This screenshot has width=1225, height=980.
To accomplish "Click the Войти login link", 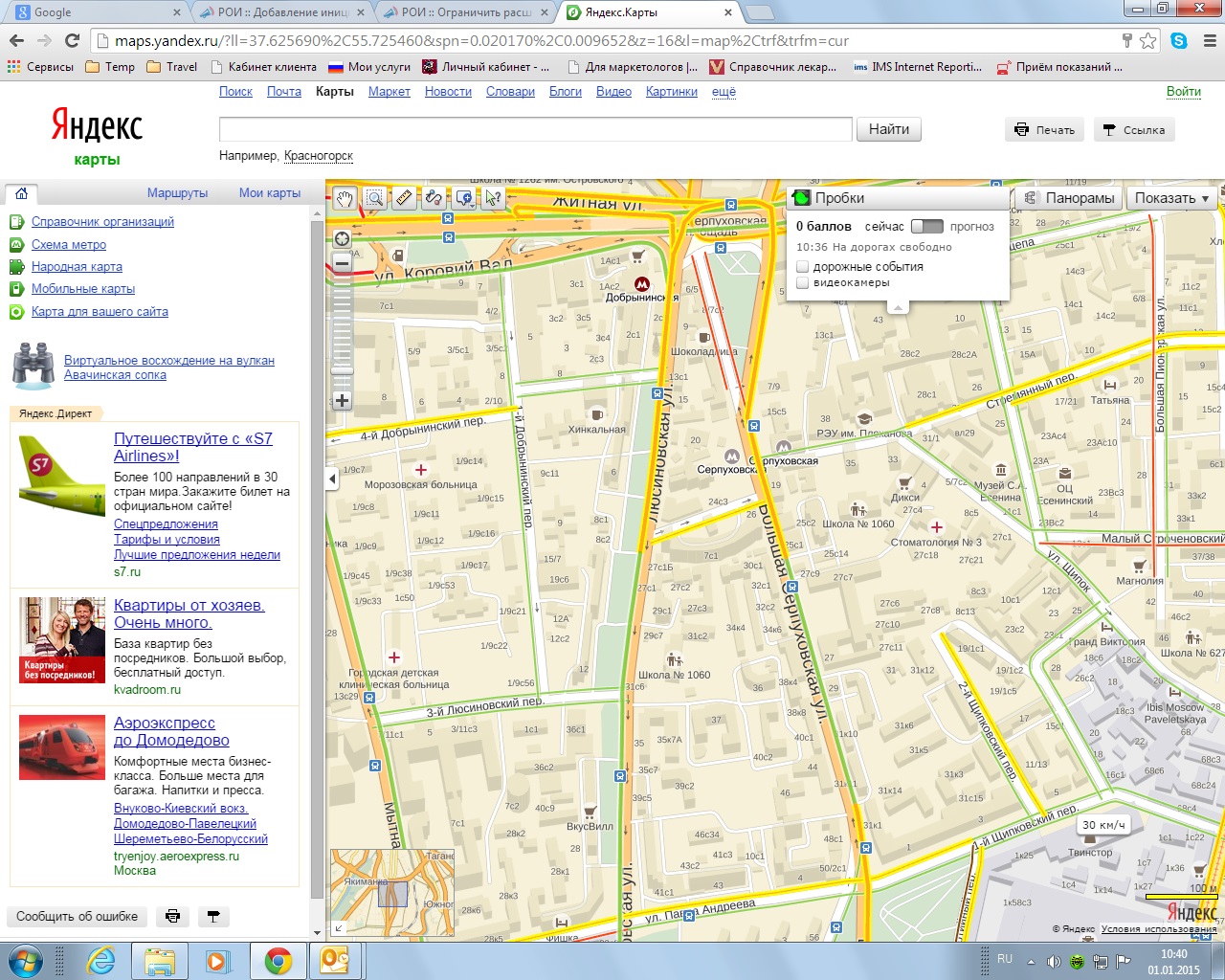I will point(1184,92).
